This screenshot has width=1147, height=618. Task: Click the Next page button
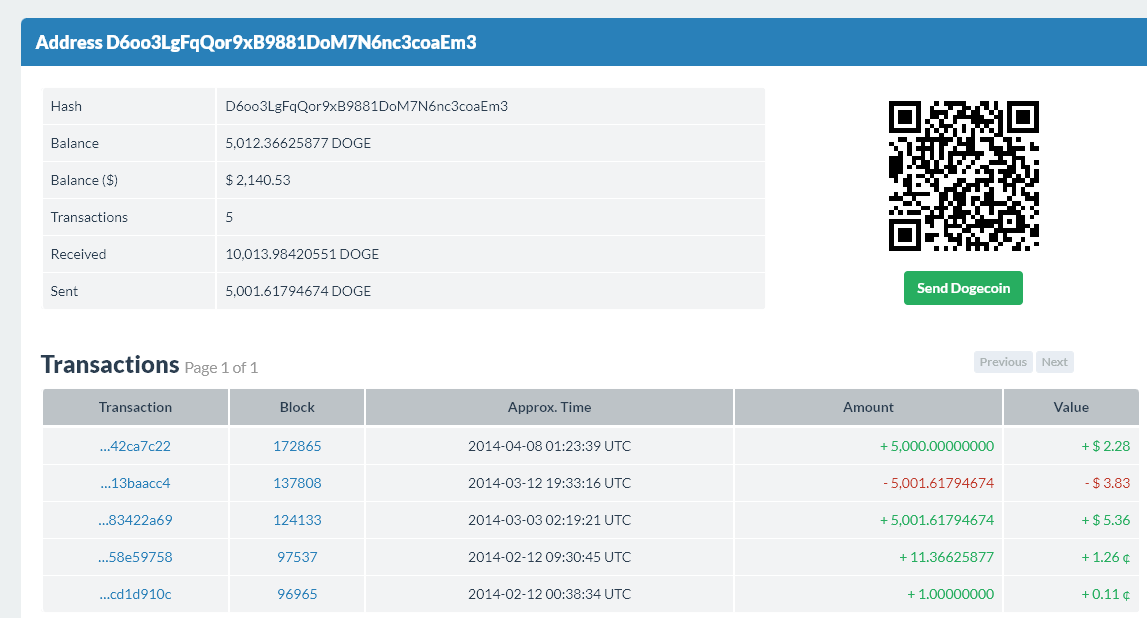tap(1054, 362)
